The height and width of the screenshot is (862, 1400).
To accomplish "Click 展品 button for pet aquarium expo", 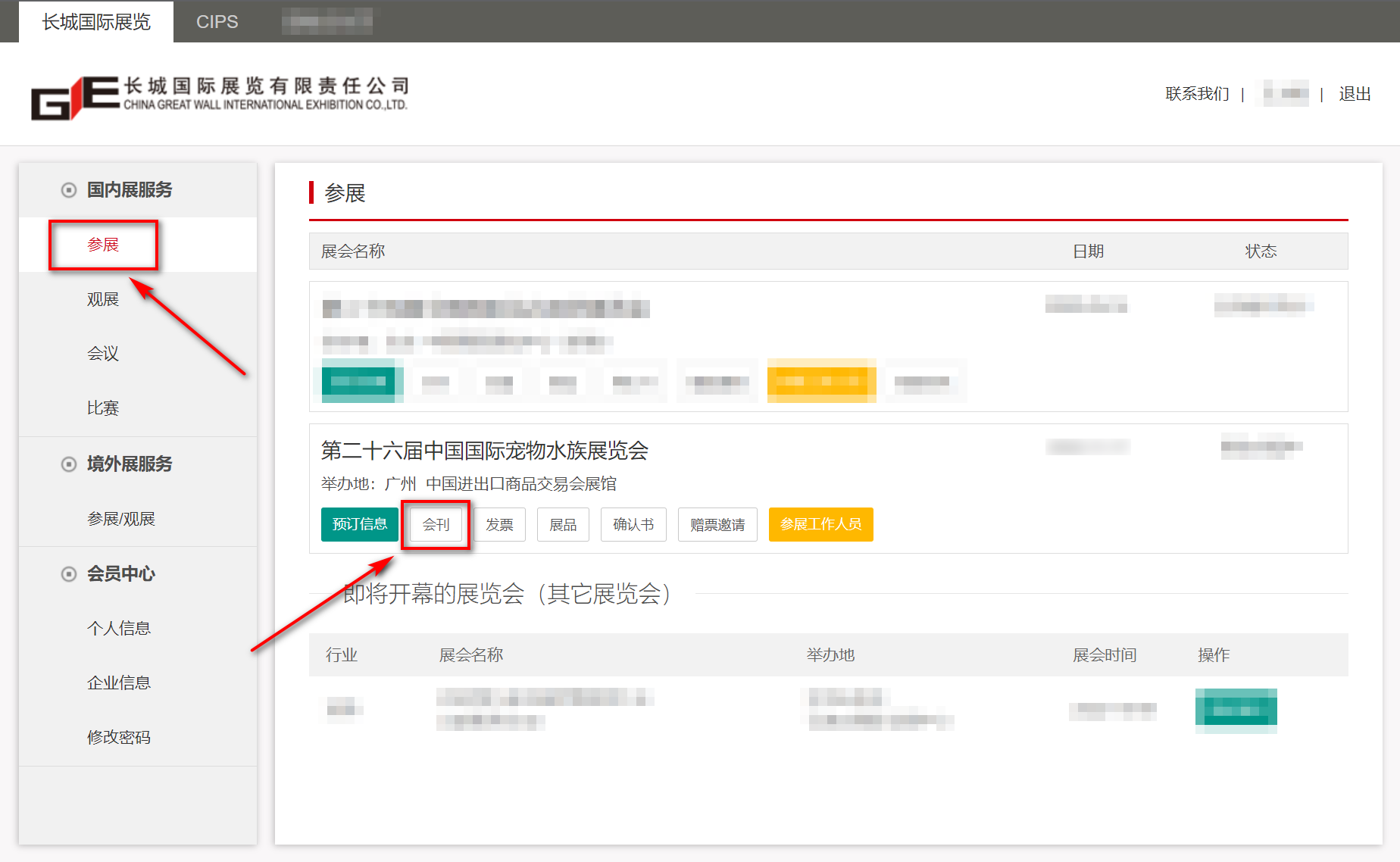I will point(563,524).
